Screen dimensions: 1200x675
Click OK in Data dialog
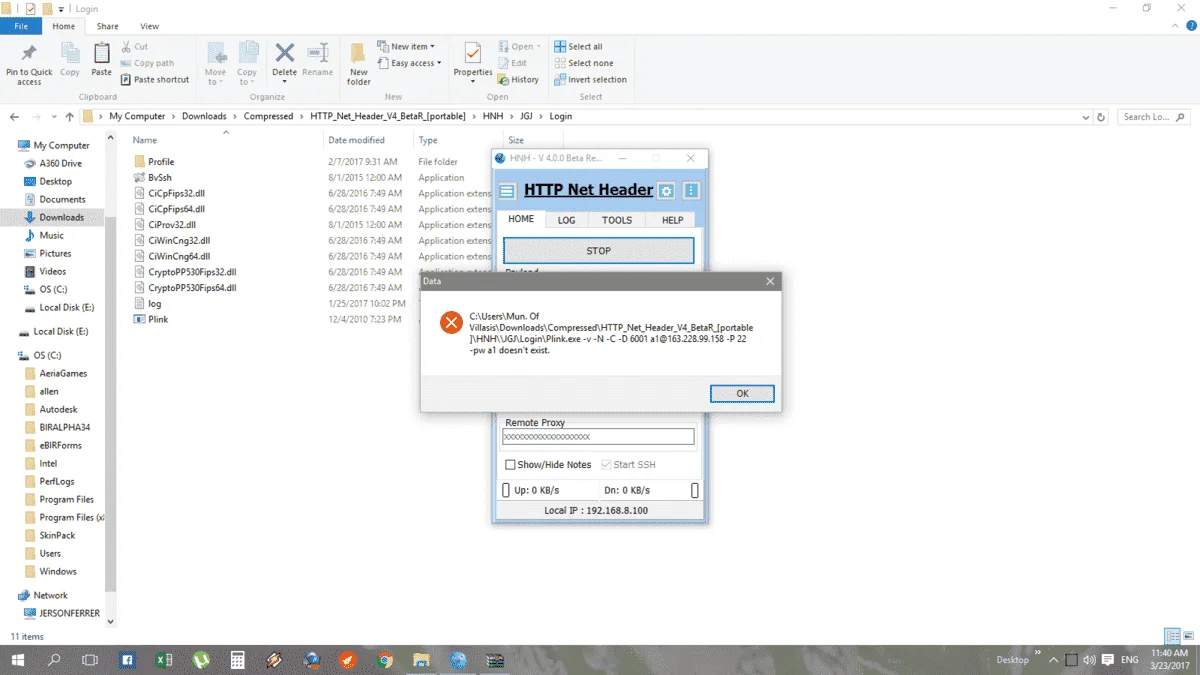point(742,393)
